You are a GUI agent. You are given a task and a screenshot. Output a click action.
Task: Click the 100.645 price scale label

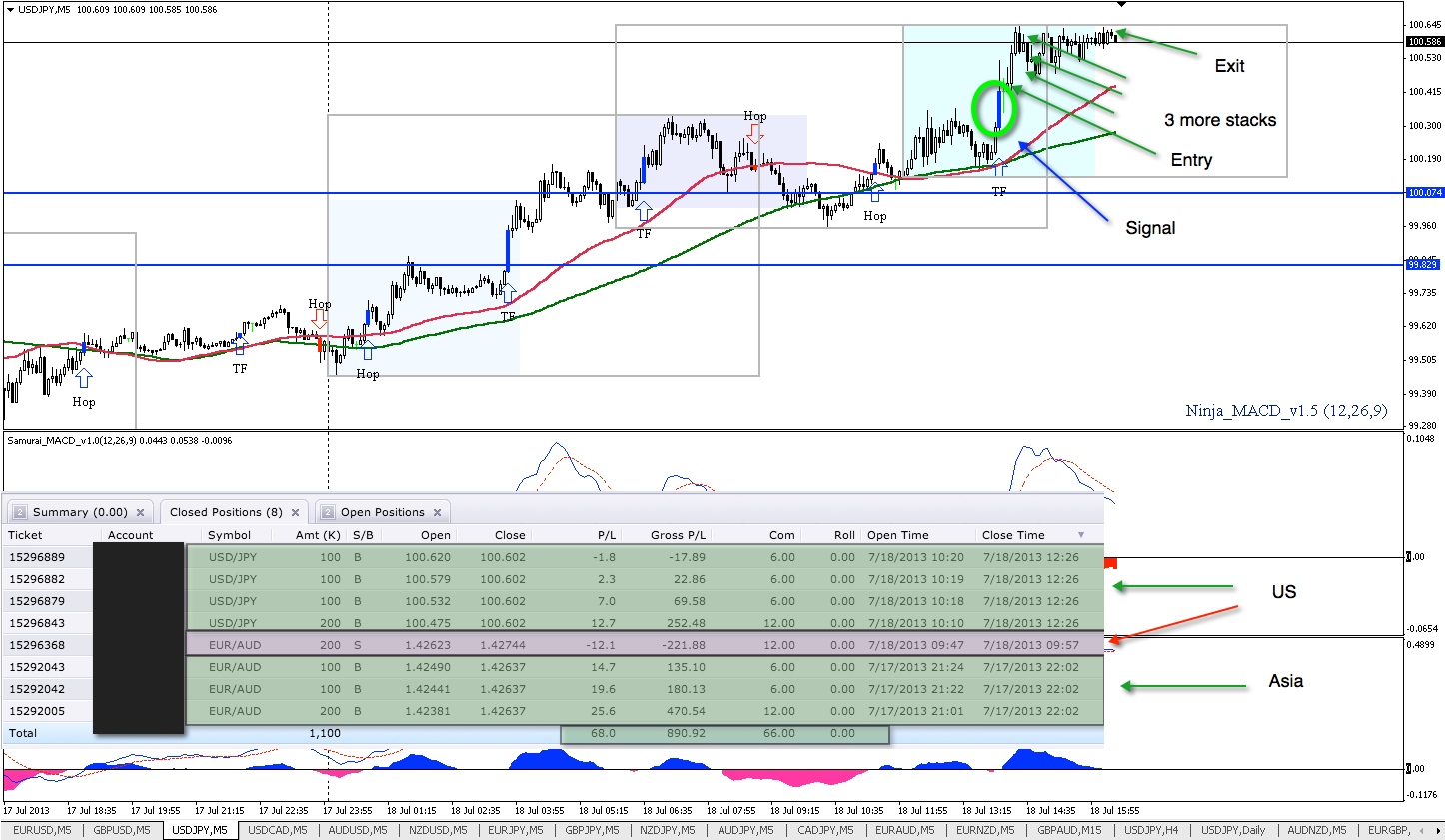point(1425,24)
